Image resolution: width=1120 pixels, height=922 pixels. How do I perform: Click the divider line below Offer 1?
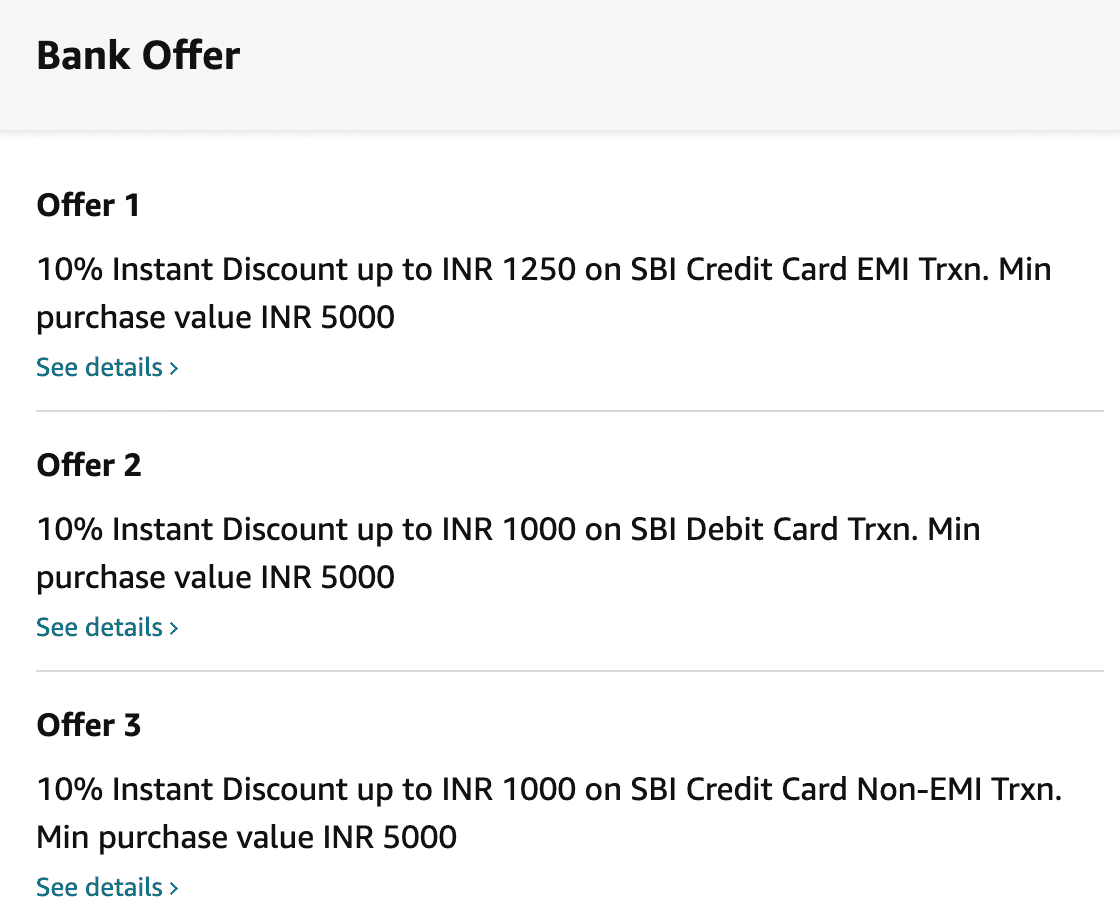570,411
